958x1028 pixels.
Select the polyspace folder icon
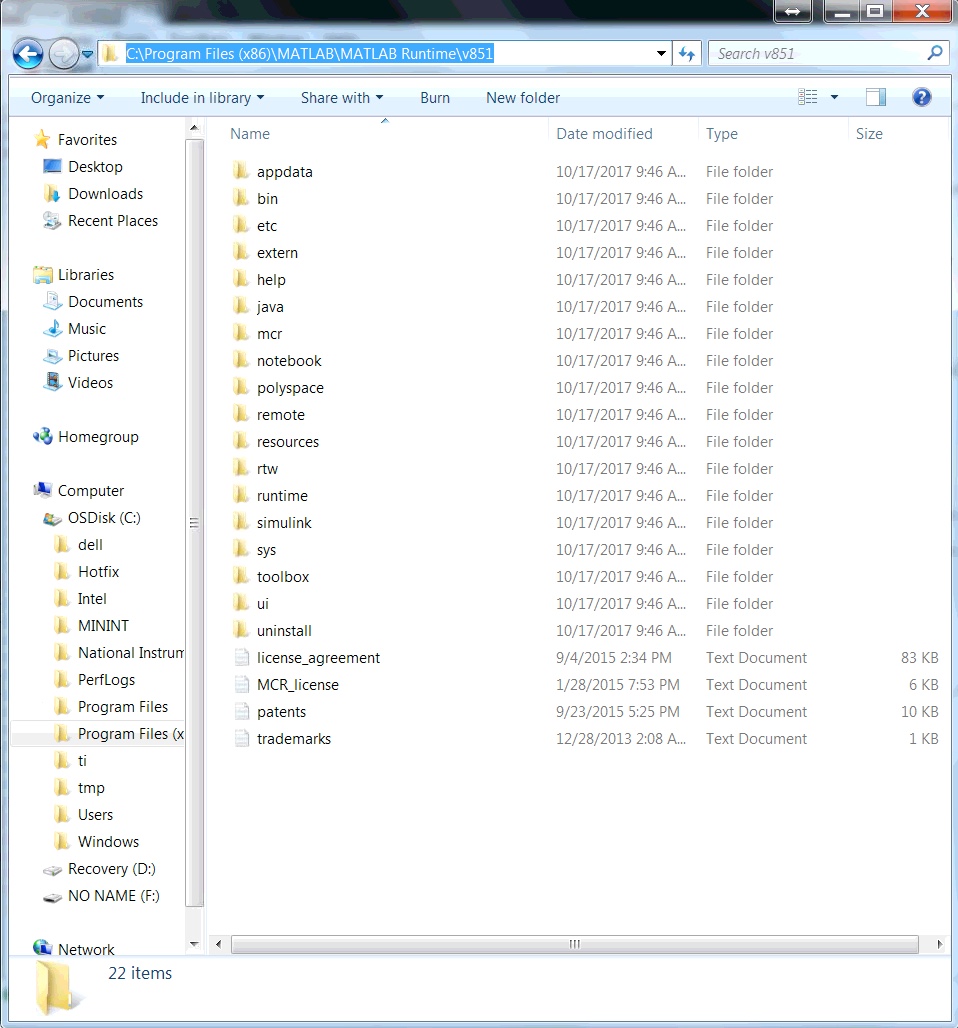tap(241, 387)
